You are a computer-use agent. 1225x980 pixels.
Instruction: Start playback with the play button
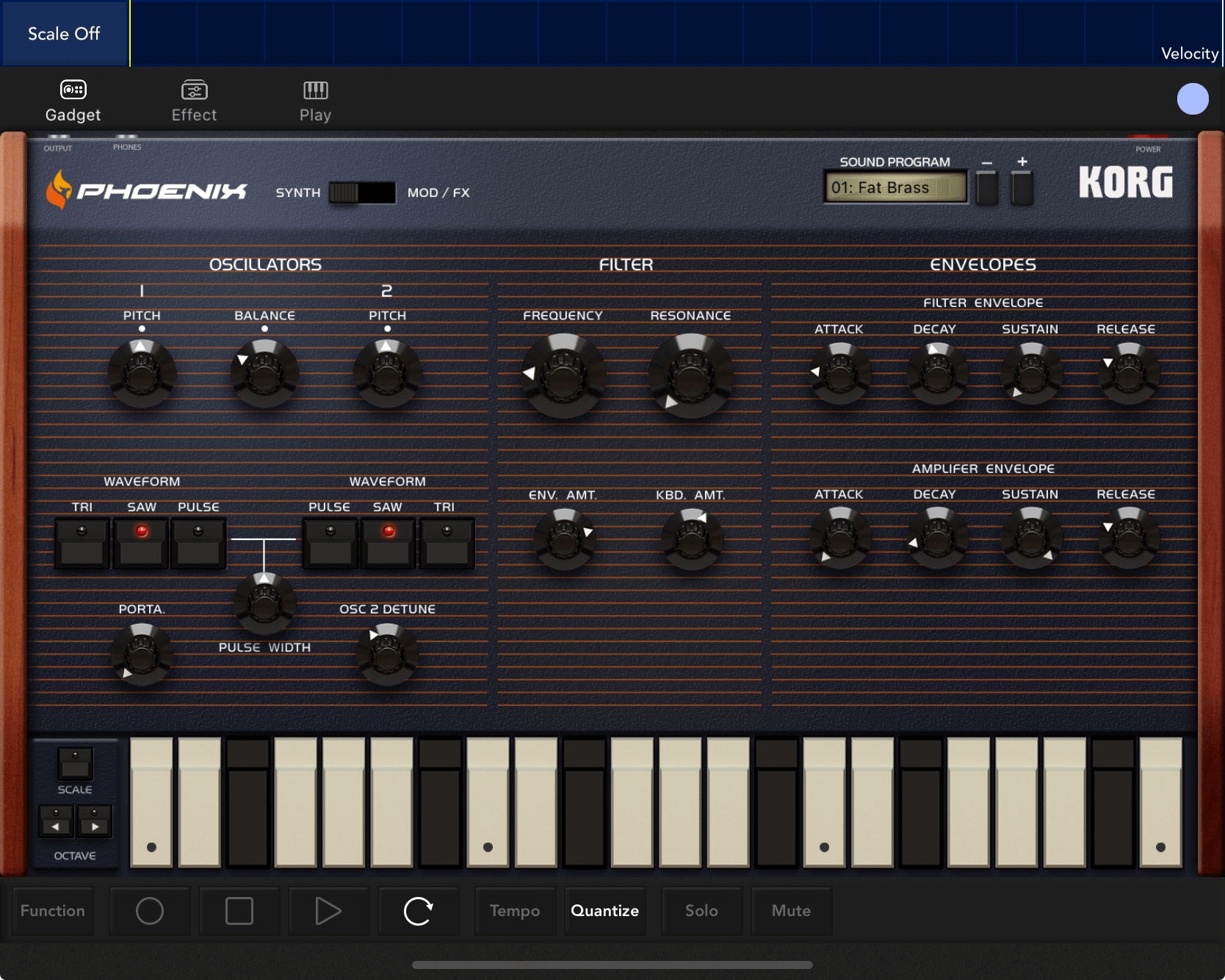coord(329,911)
